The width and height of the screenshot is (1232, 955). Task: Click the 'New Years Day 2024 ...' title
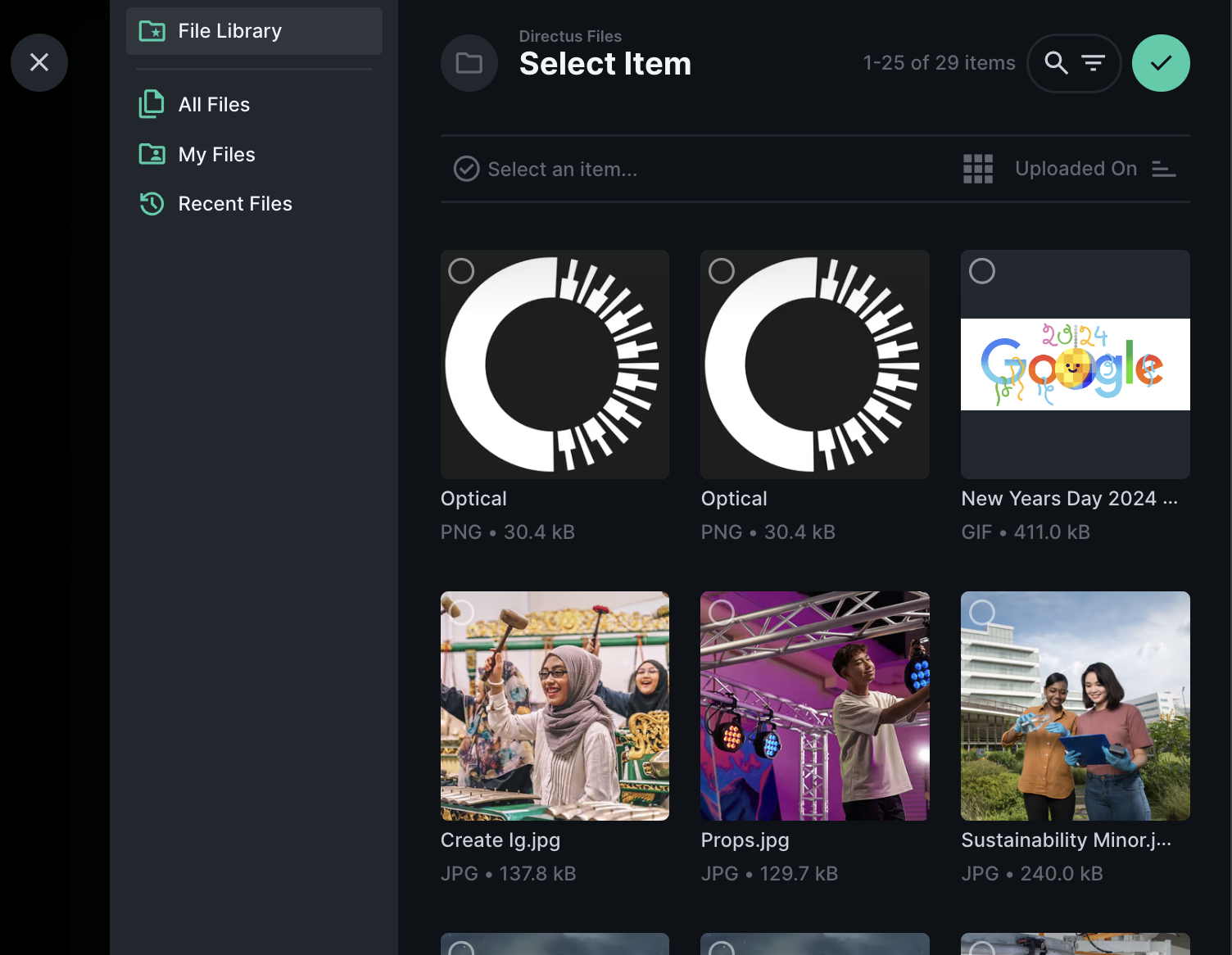[1070, 499]
